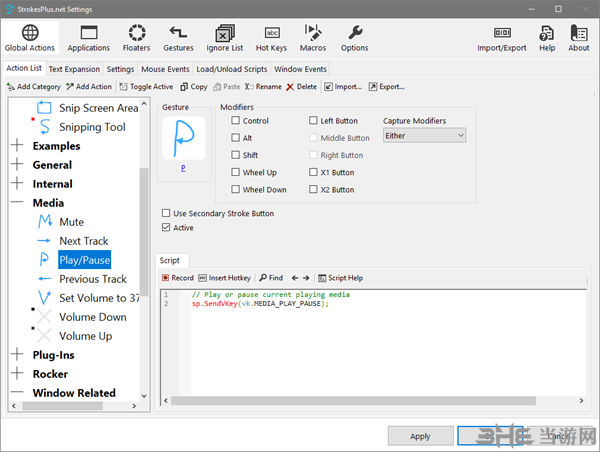Check the Wheel Down modifier
This screenshot has width=600, height=452.
(x=235, y=189)
